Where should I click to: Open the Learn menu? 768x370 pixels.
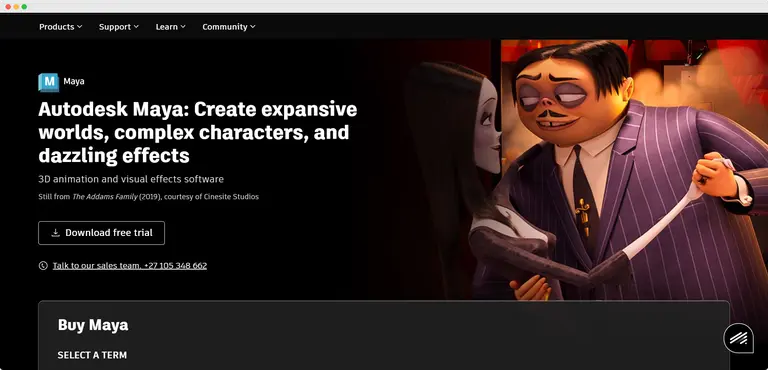click(x=170, y=27)
